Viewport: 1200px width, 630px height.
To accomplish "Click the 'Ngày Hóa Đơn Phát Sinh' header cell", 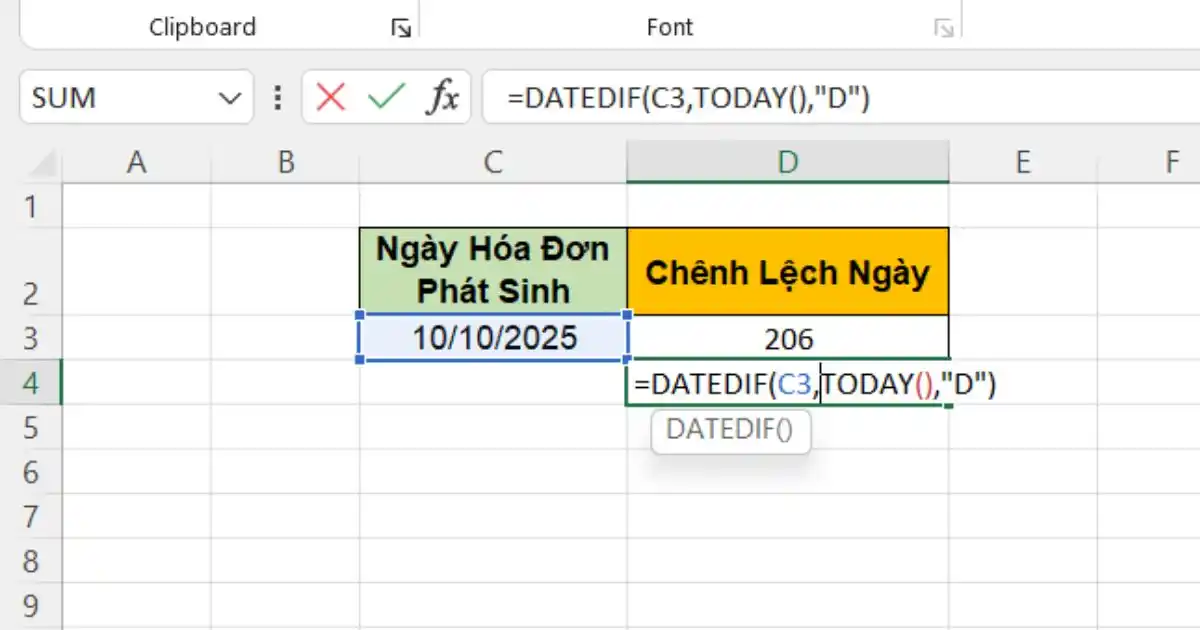I will (494, 271).
